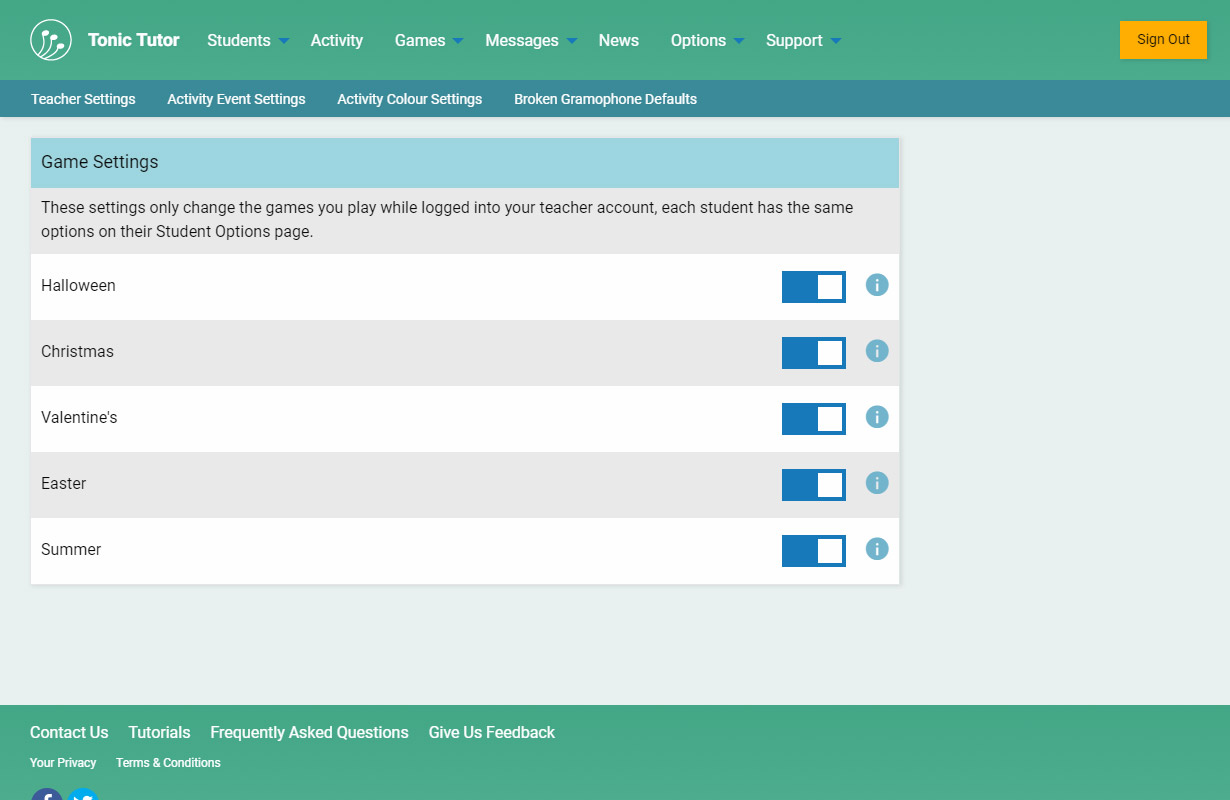The height and width of the screenshot is (800, 1230).
Task: Open the Twitter icon in footer
Action: [82, 796]
